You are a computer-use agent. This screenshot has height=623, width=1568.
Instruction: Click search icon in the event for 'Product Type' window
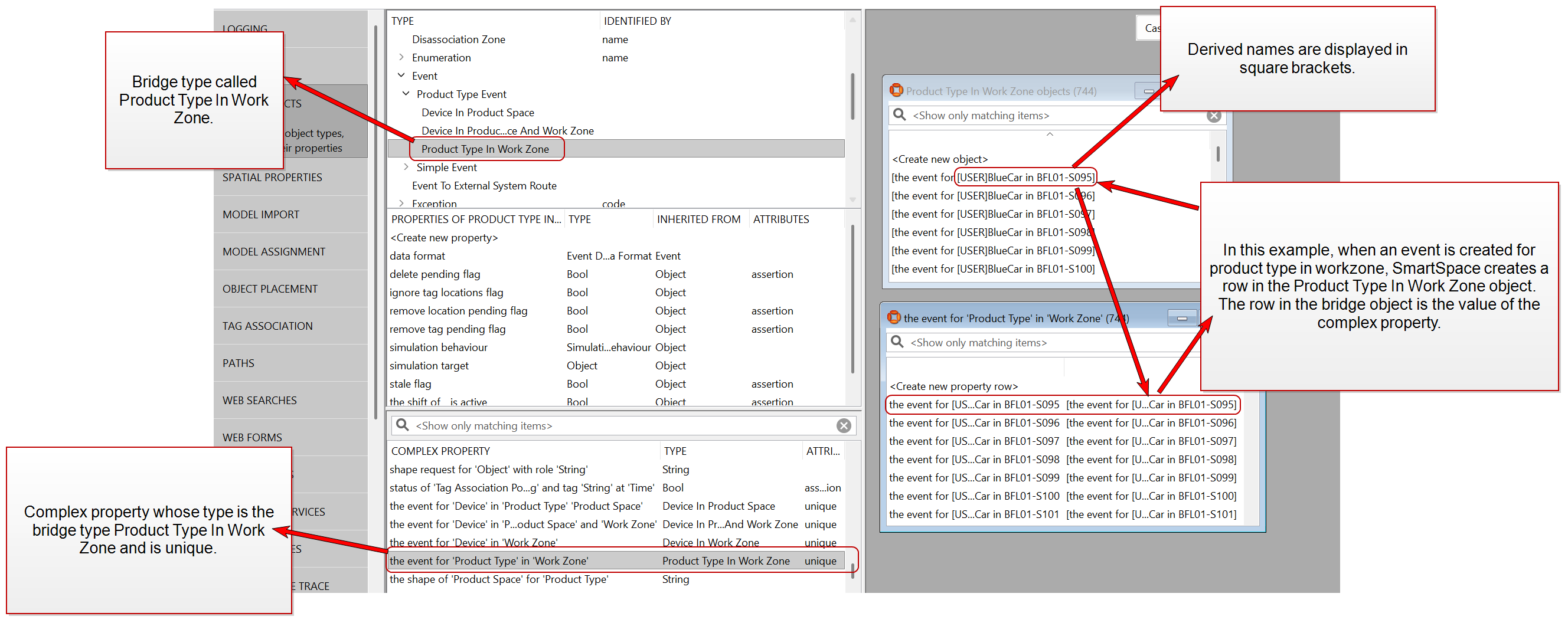(897, 342)
